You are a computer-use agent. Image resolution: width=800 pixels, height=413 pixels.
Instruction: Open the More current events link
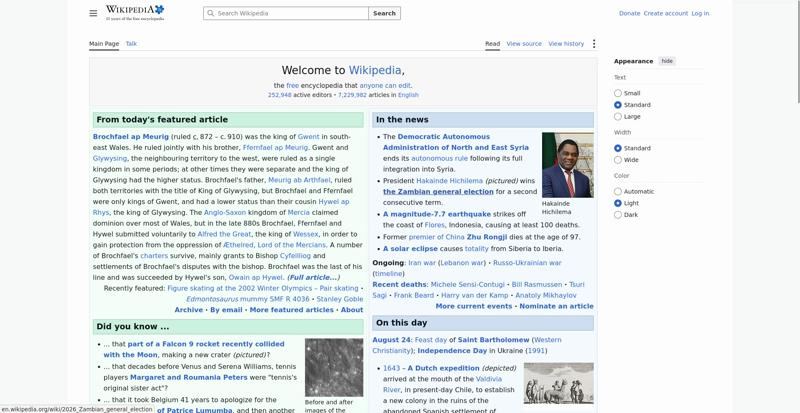pos(474,306)
